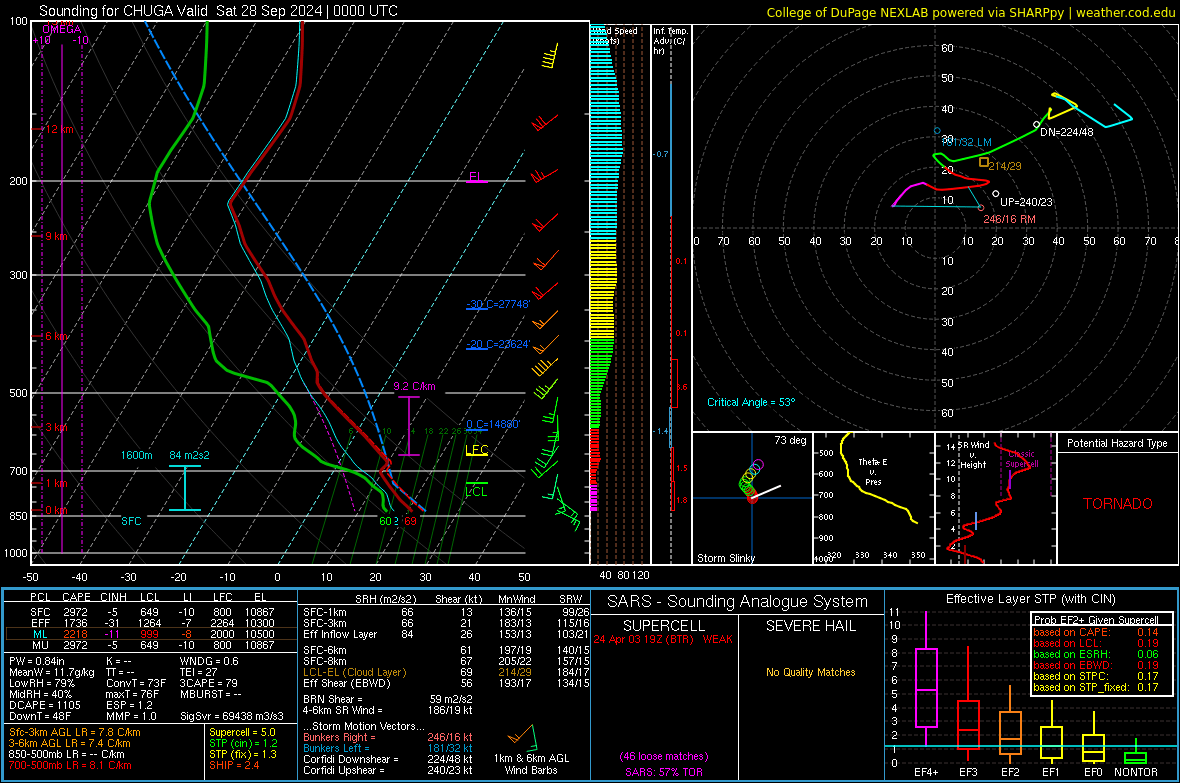Click the 'Sfc-3km AGL LR = 7.8 C/km' line
This screenshot has width=1180, height=783.
pyautogui.click(x=75, y=732)
